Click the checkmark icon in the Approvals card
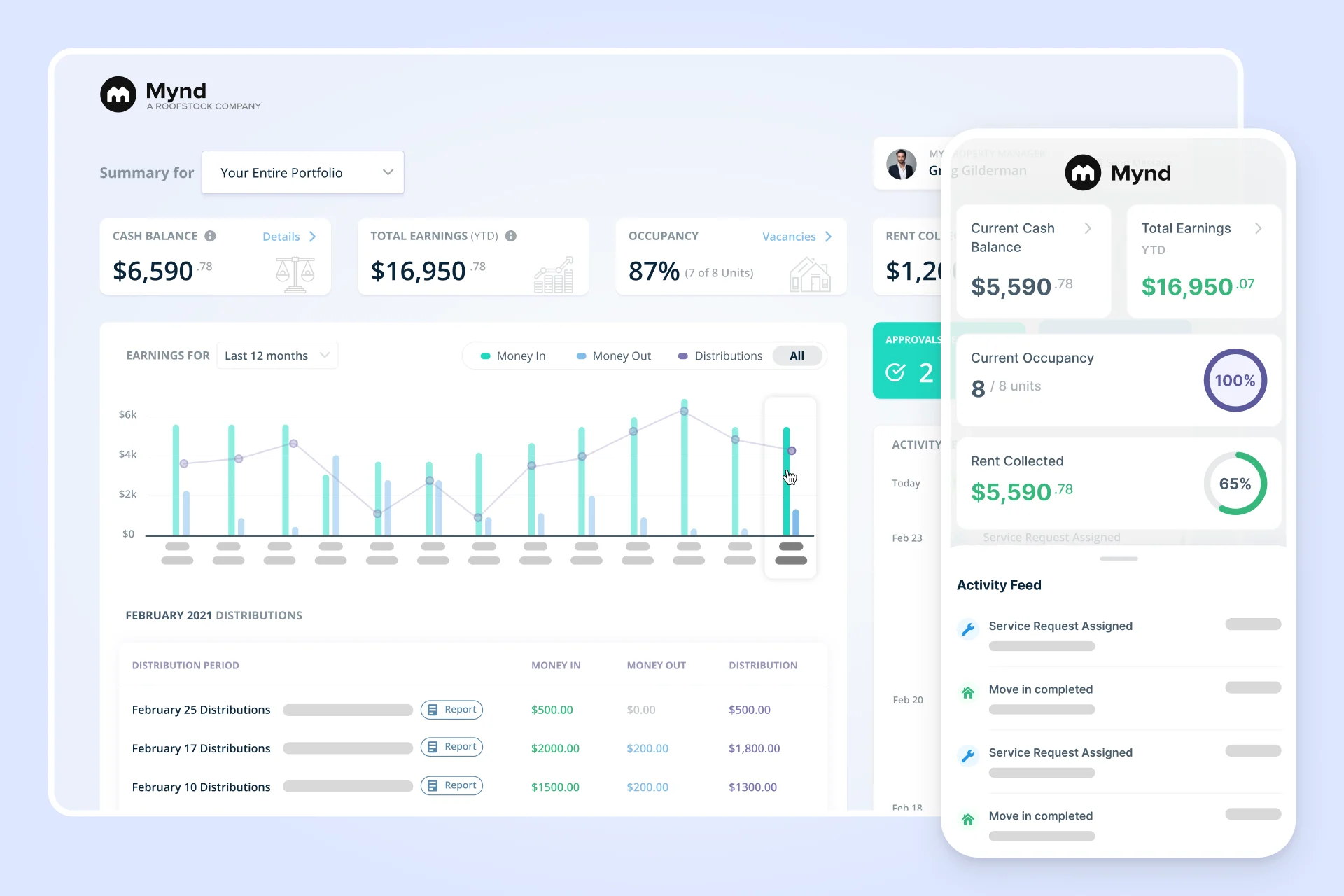The width and height of the screenshot is (1344, 896). (x=895, y=372)
